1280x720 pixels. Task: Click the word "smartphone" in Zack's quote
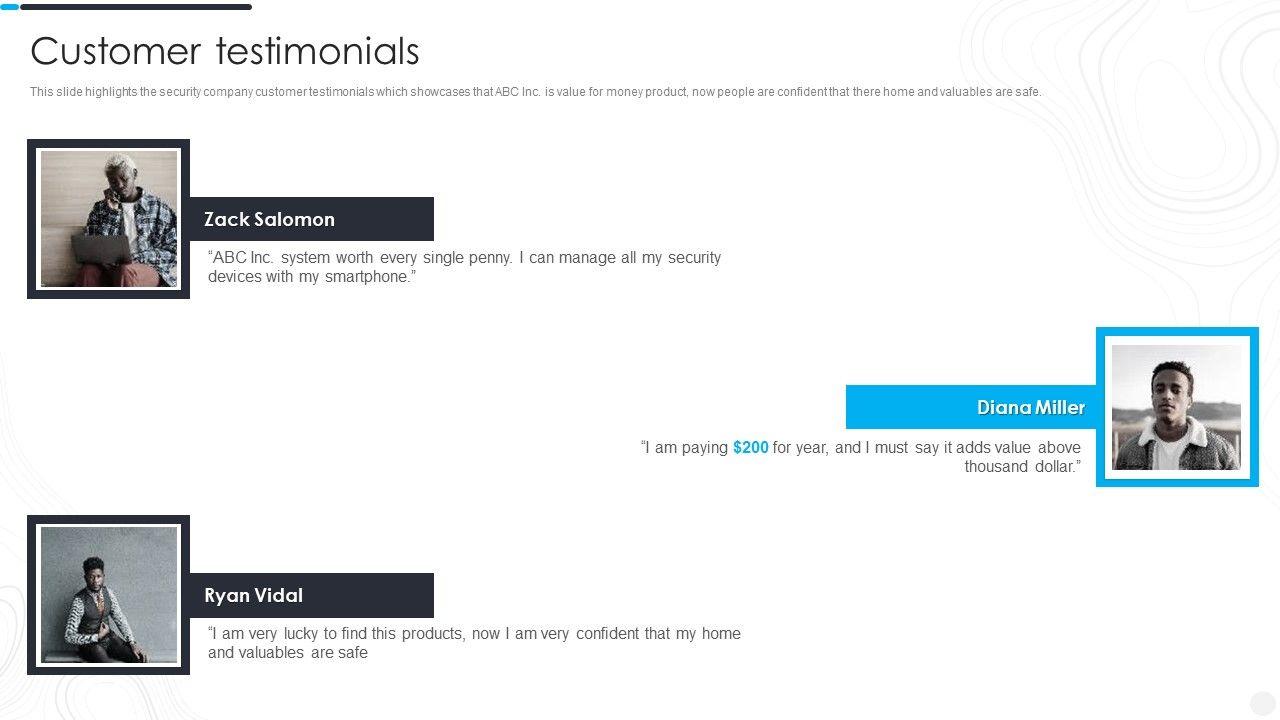[369, 277]
